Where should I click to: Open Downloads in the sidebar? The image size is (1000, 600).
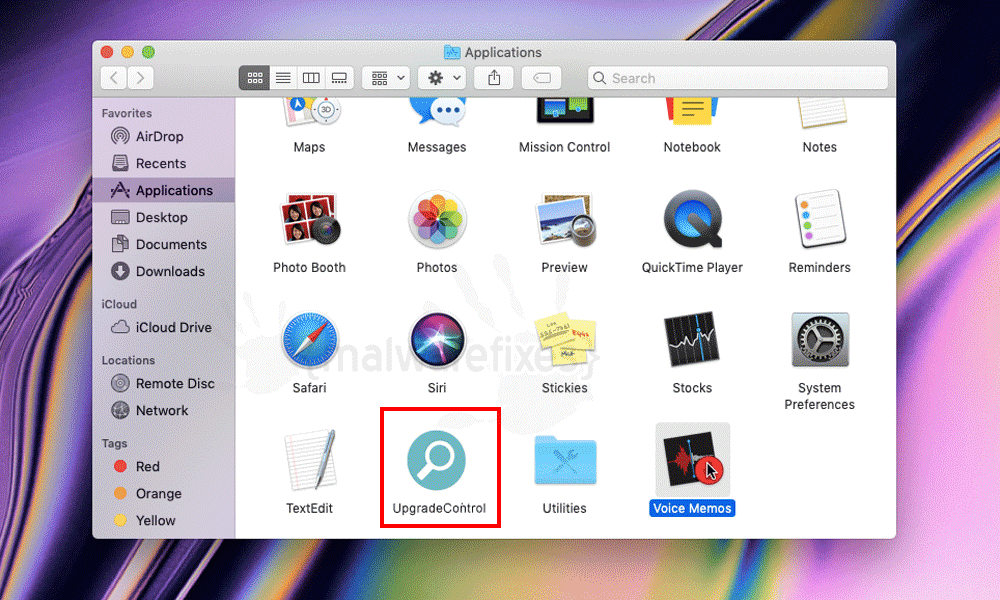click(163, 271)
